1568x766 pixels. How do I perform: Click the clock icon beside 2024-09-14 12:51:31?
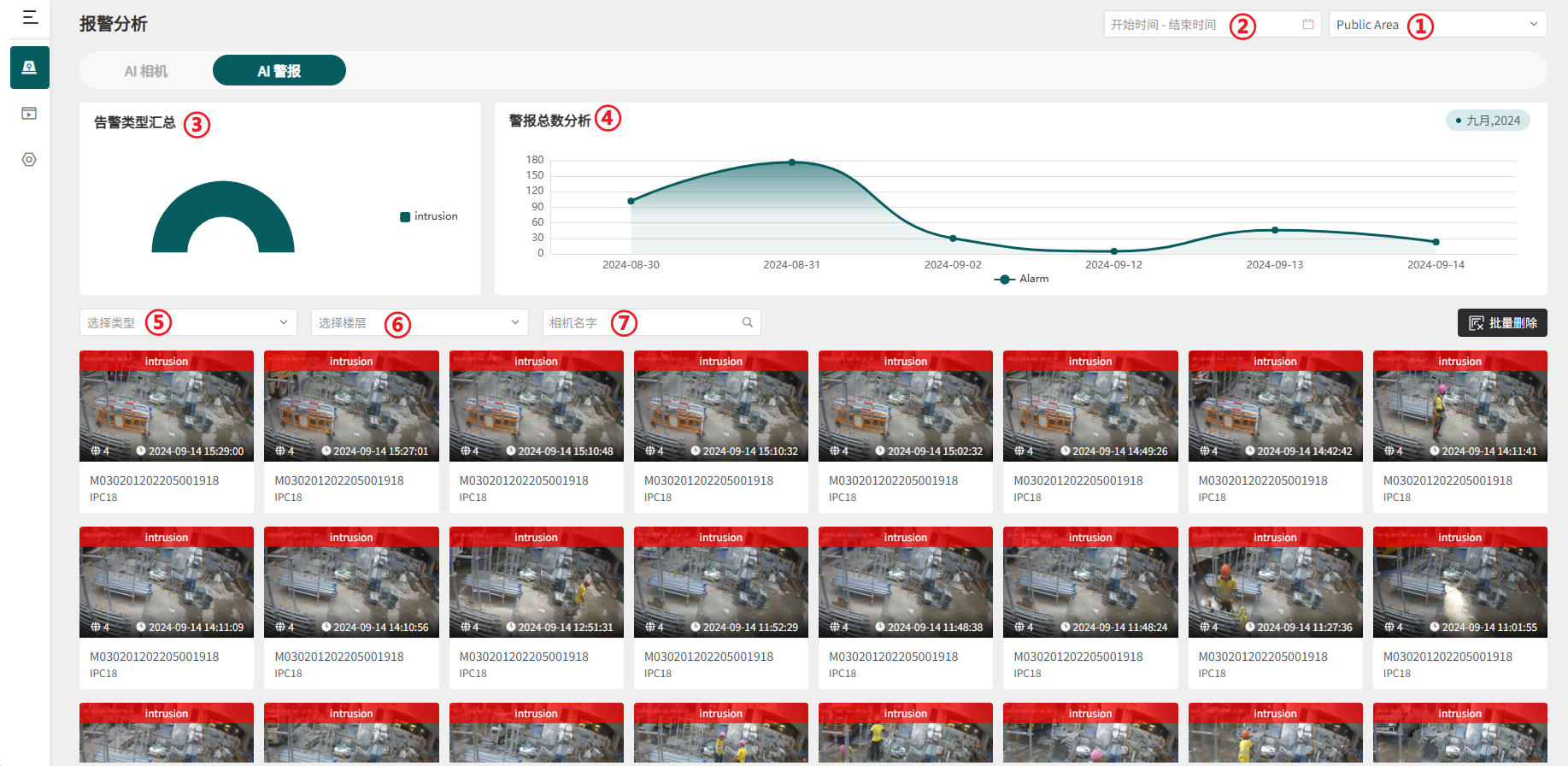[511, 627]
